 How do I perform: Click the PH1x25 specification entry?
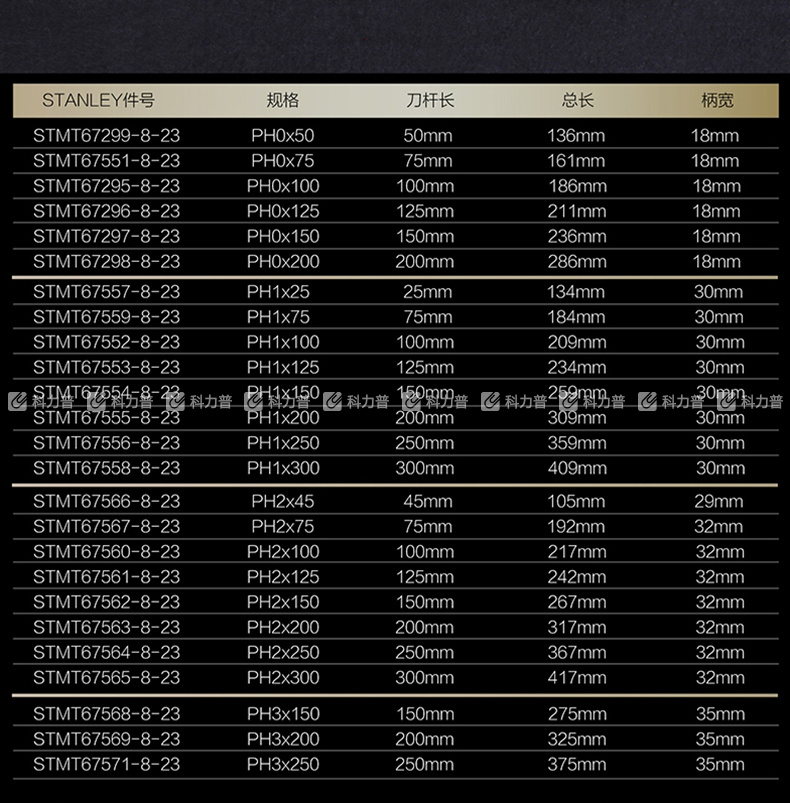[278, 292]
